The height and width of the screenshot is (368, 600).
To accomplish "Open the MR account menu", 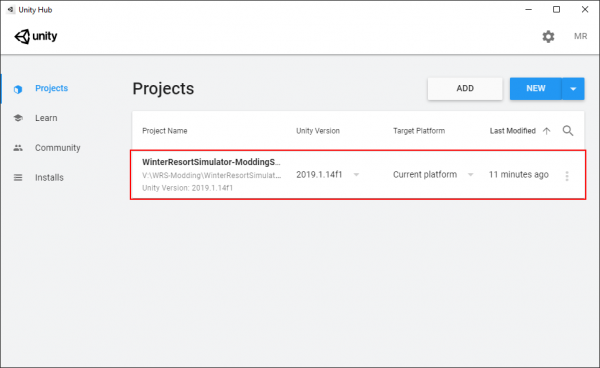I will pos(580,36).
